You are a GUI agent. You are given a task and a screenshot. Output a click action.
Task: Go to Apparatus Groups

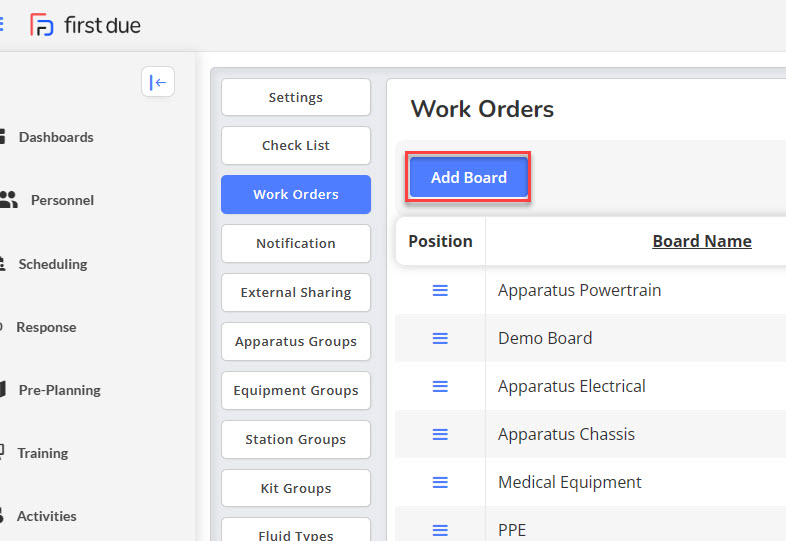[x=296, y=341]
